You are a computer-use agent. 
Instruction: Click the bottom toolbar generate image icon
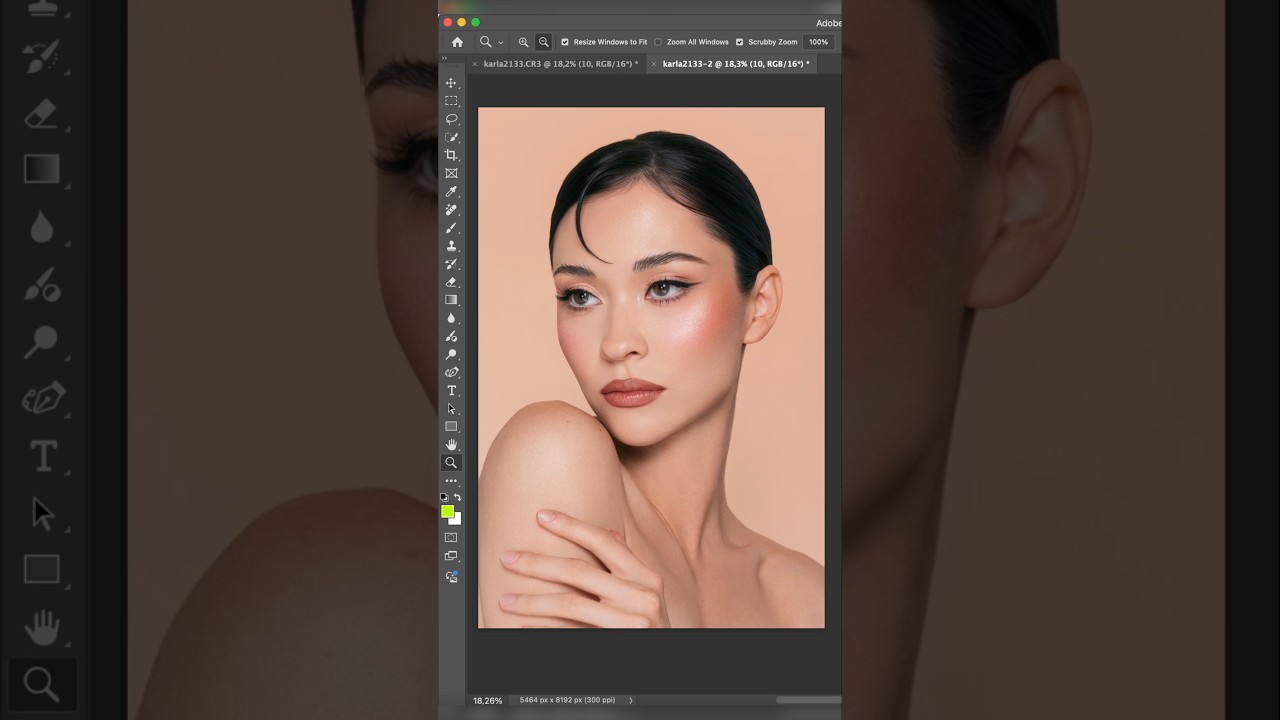coord(451,577)
